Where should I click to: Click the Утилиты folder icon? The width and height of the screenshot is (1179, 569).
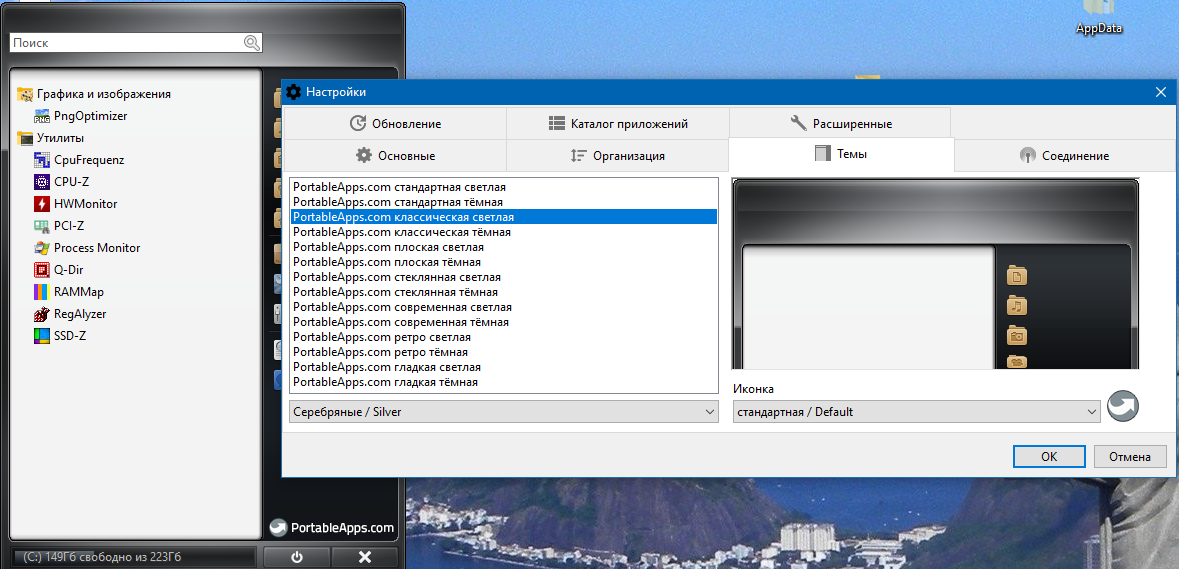tap(25, 138)
